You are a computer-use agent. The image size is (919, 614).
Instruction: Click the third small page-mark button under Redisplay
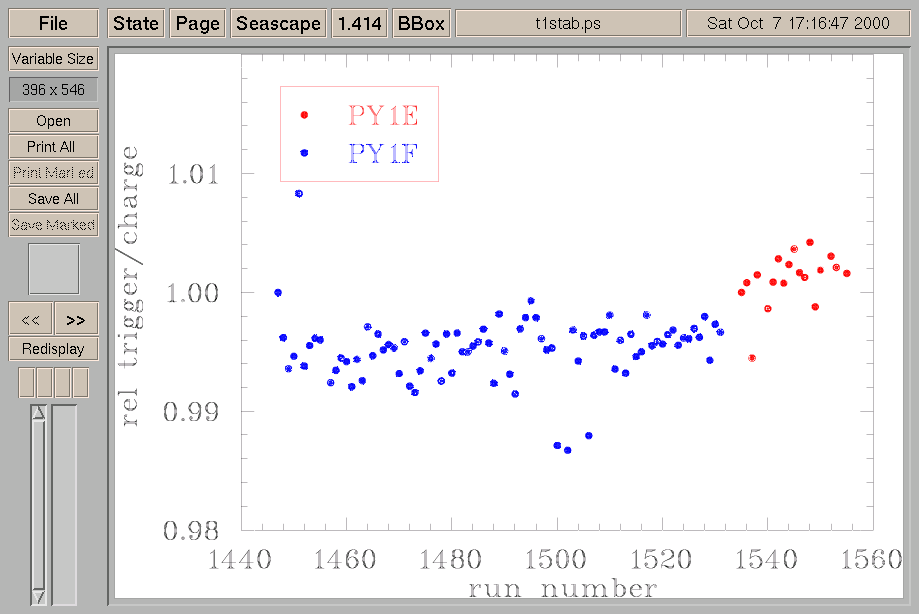(62, 382)
